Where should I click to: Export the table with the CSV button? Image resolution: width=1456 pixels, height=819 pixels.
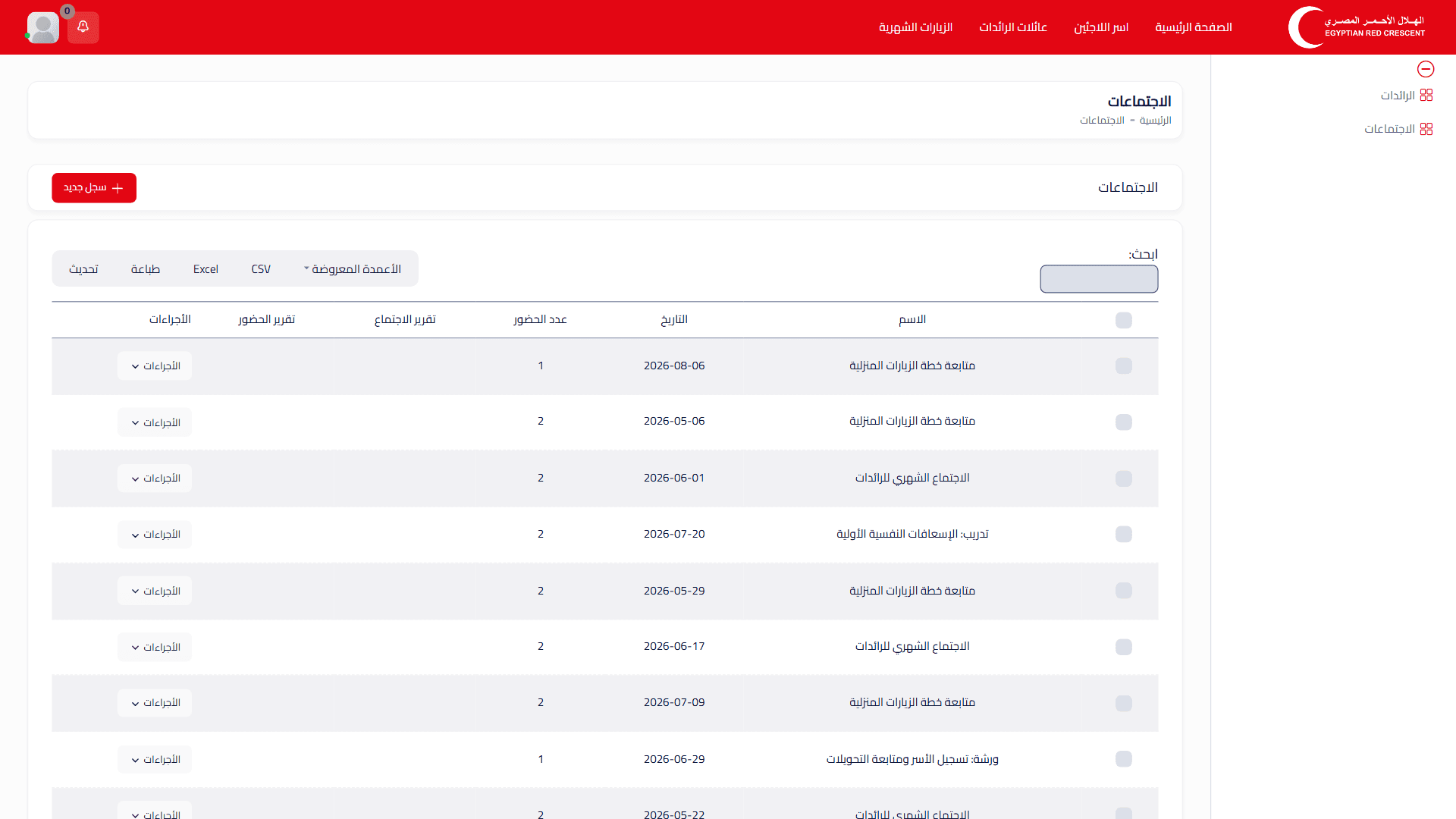(261, 269)
